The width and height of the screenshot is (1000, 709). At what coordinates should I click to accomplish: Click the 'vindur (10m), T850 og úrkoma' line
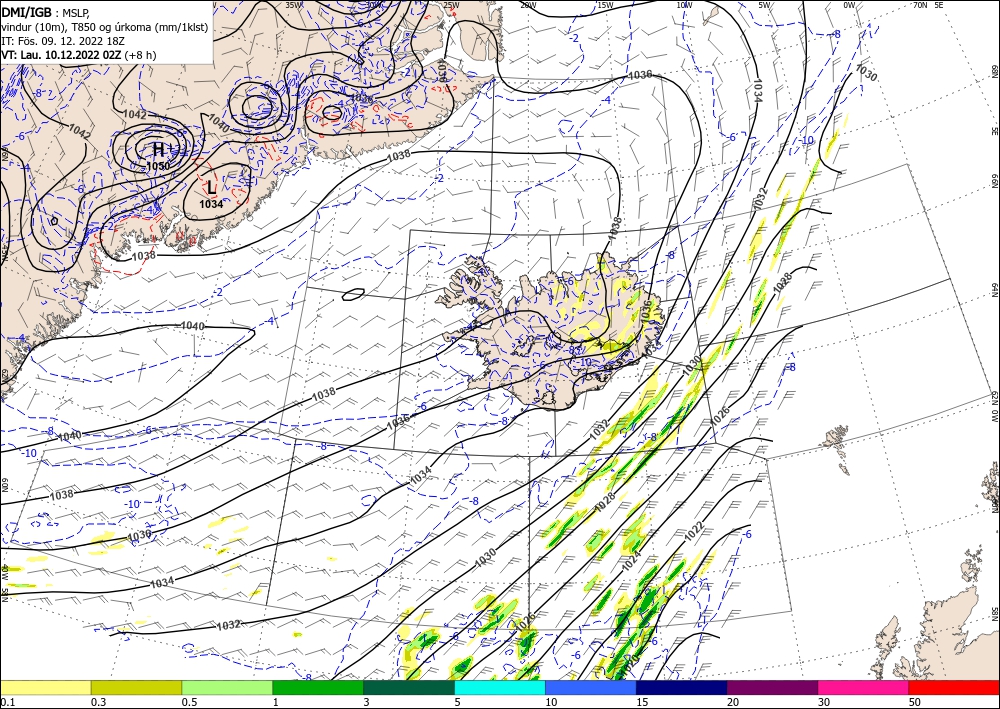point(105,26)
